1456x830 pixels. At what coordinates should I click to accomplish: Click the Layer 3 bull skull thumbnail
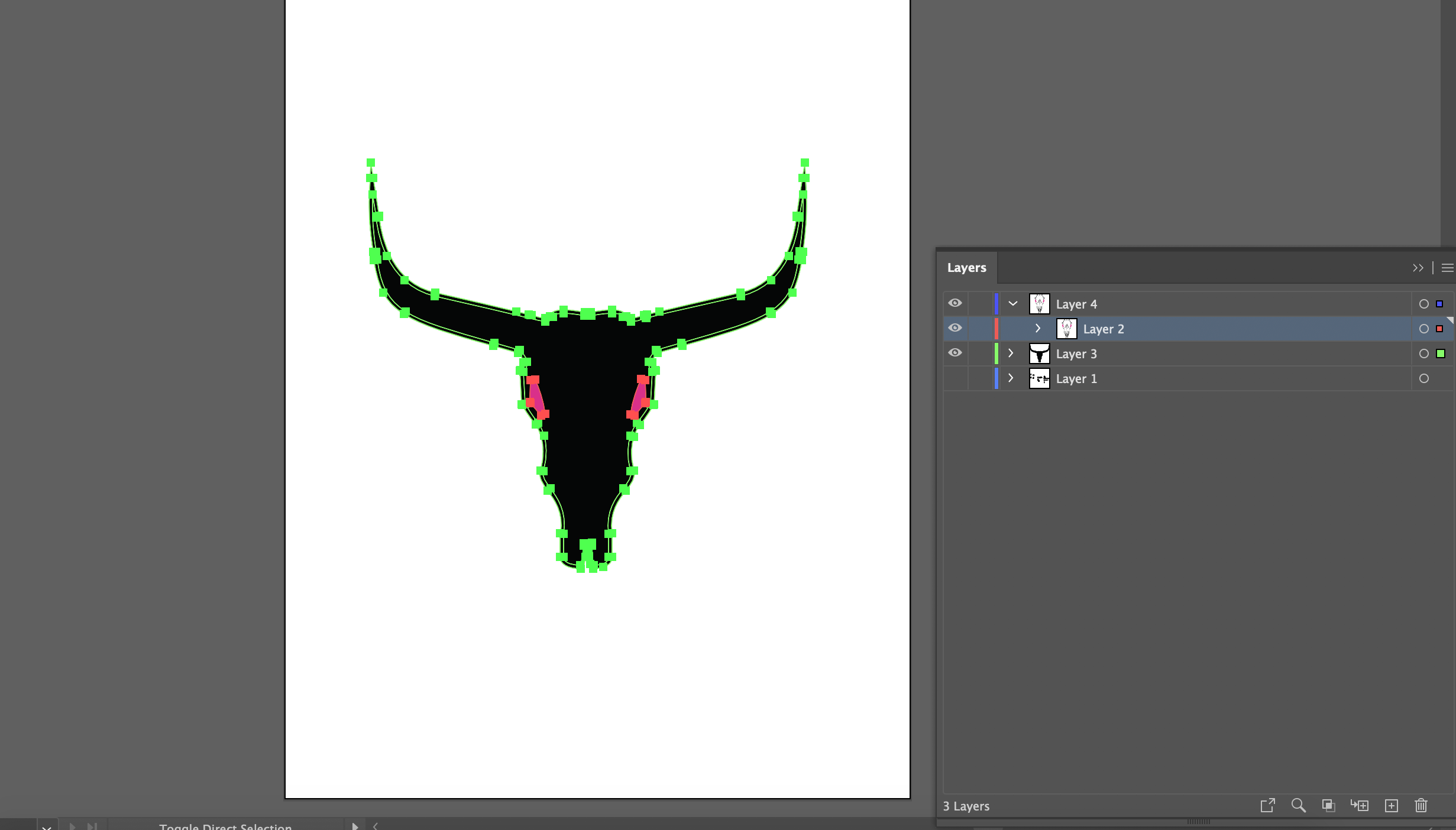1039,353
